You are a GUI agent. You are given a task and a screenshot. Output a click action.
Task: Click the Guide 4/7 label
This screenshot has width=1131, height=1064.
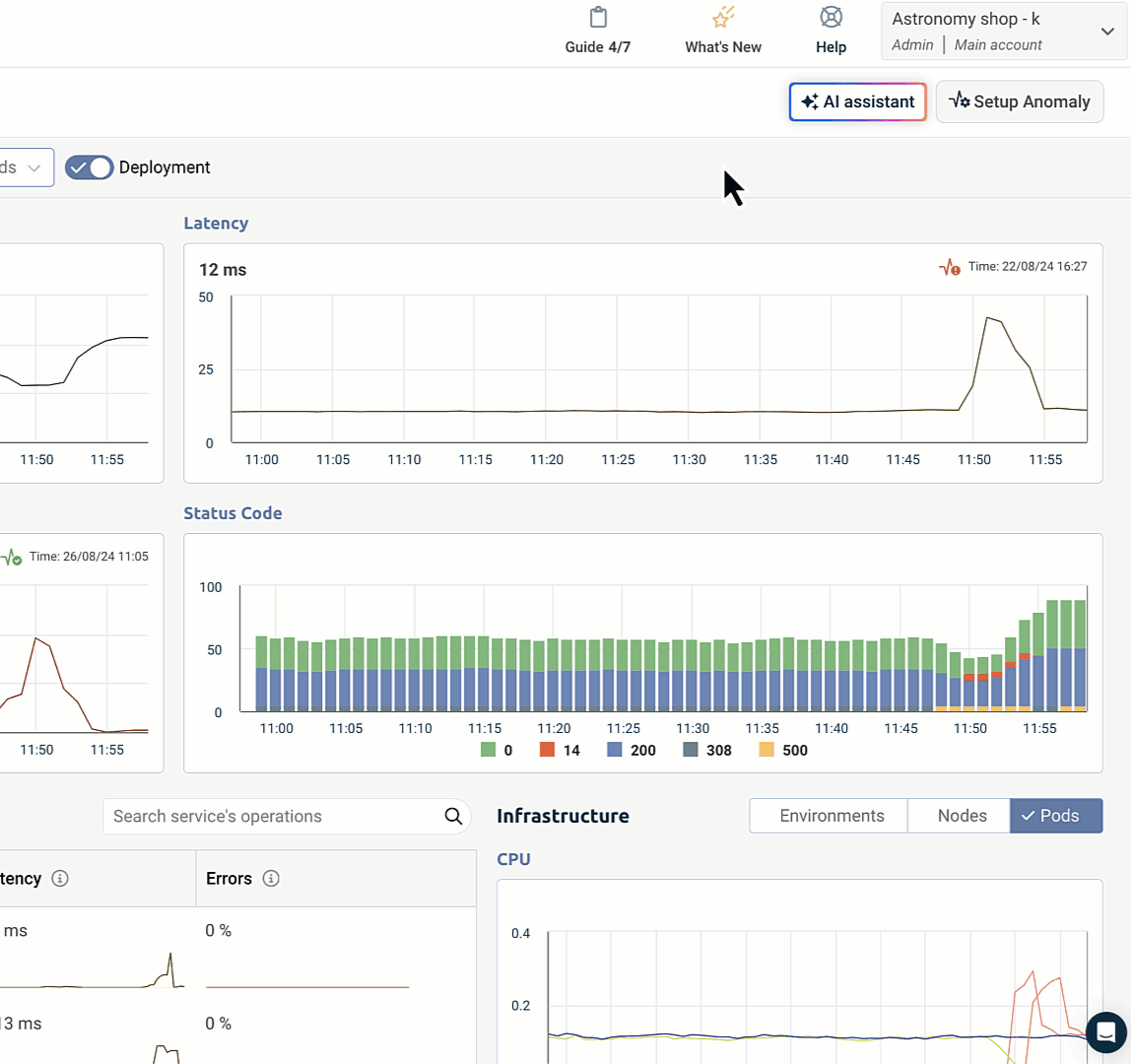tap(597, 47)
